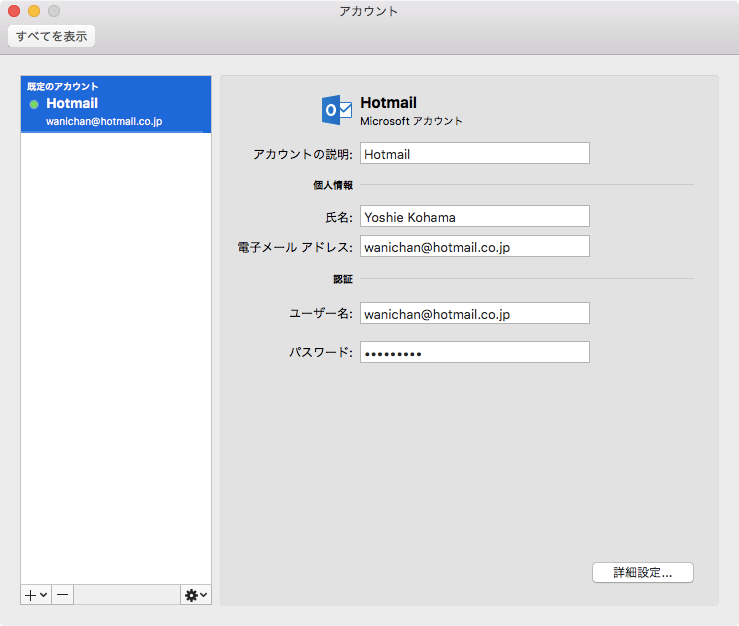
Task: Click the bold Hotmail heading in the detail pane
Action: point(388,102)
